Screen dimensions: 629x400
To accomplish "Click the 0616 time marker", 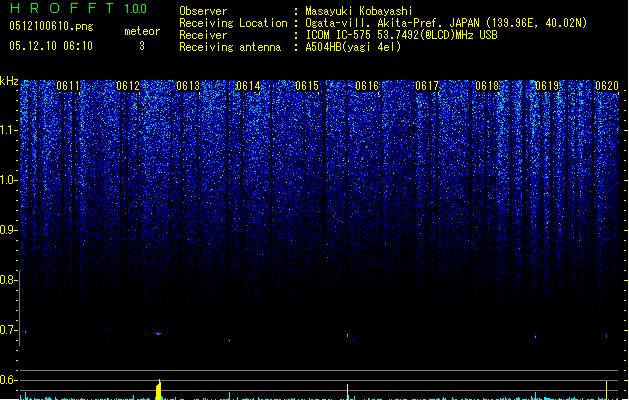I will pos(367,86).
